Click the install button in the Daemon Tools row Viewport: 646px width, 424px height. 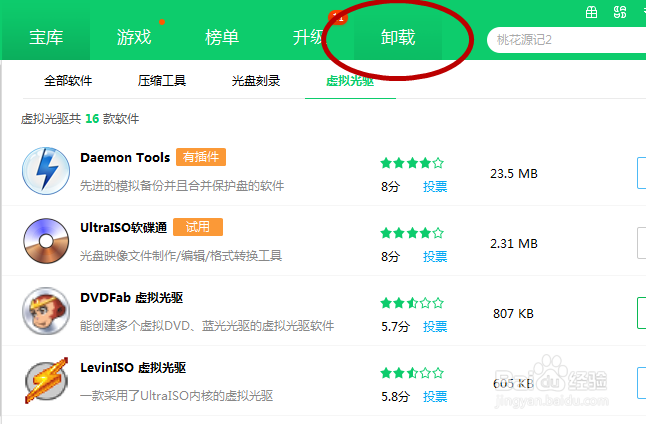[x=641, y=173]
